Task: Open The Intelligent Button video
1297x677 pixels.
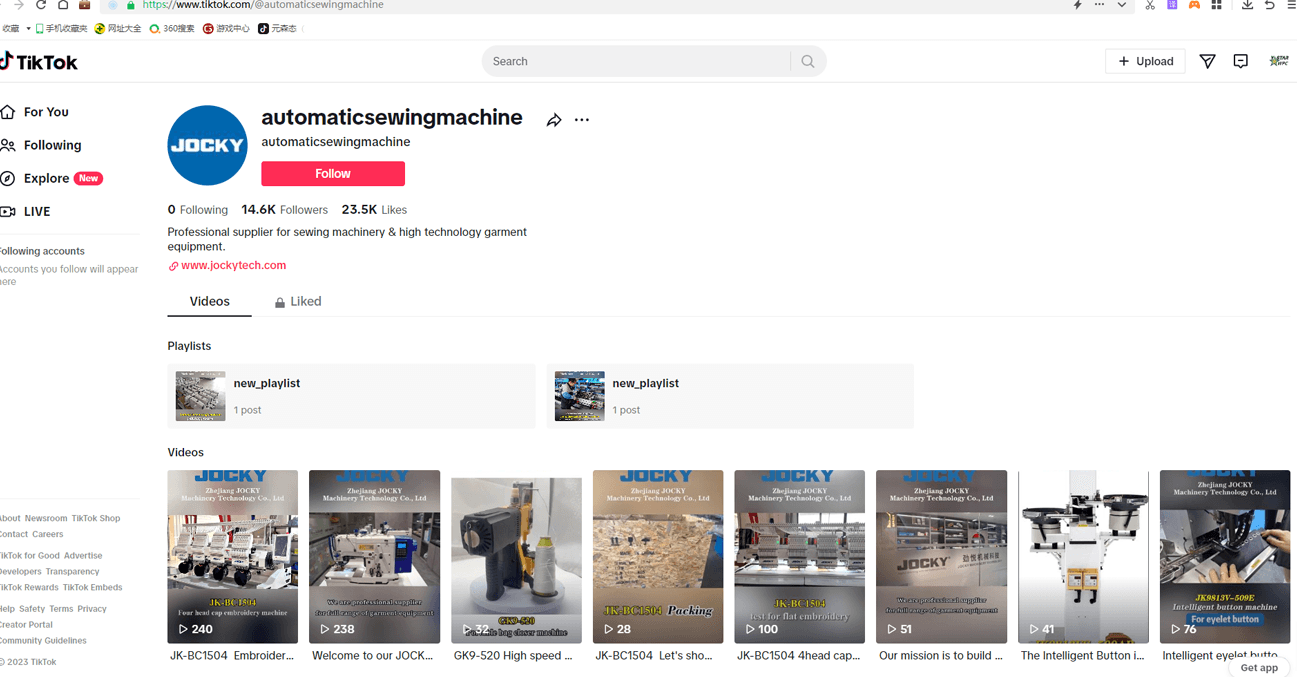Action: point(1083,557)
